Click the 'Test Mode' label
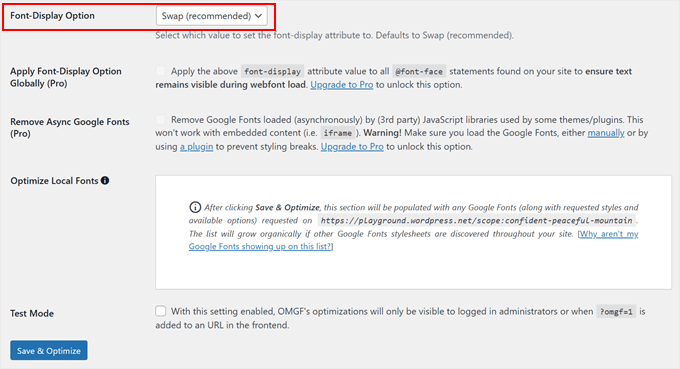This screenshot has width=680, height=369. 32,313
